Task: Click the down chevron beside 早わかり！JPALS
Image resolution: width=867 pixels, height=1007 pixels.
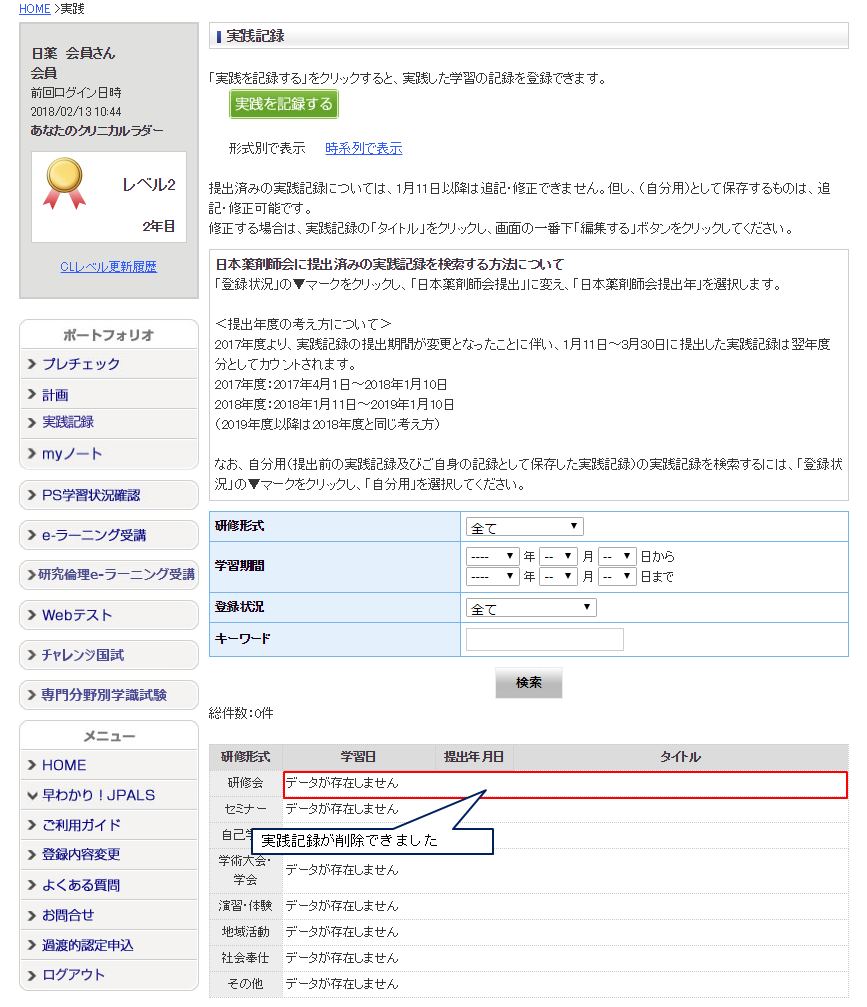Action: pos(32,796)
